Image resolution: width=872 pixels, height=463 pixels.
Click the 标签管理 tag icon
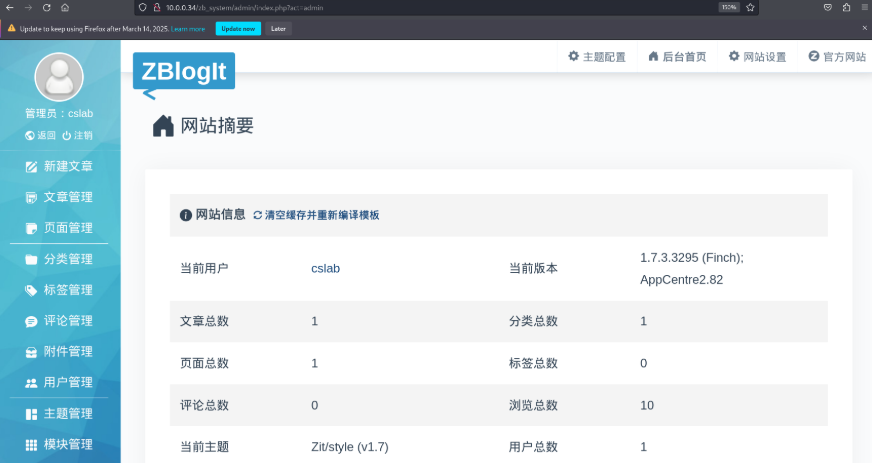[x=32, y=291]
